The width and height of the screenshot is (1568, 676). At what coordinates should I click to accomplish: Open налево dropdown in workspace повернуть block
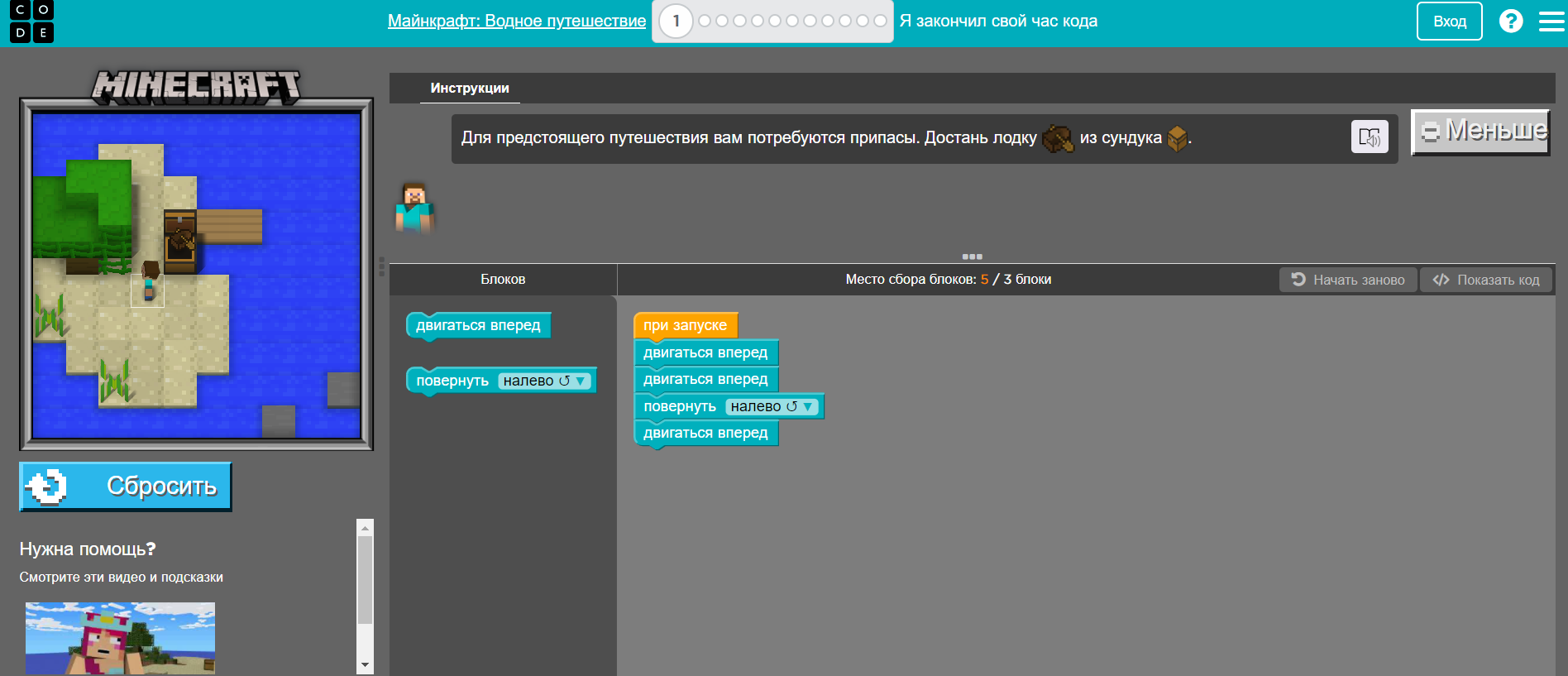(772, 406)
